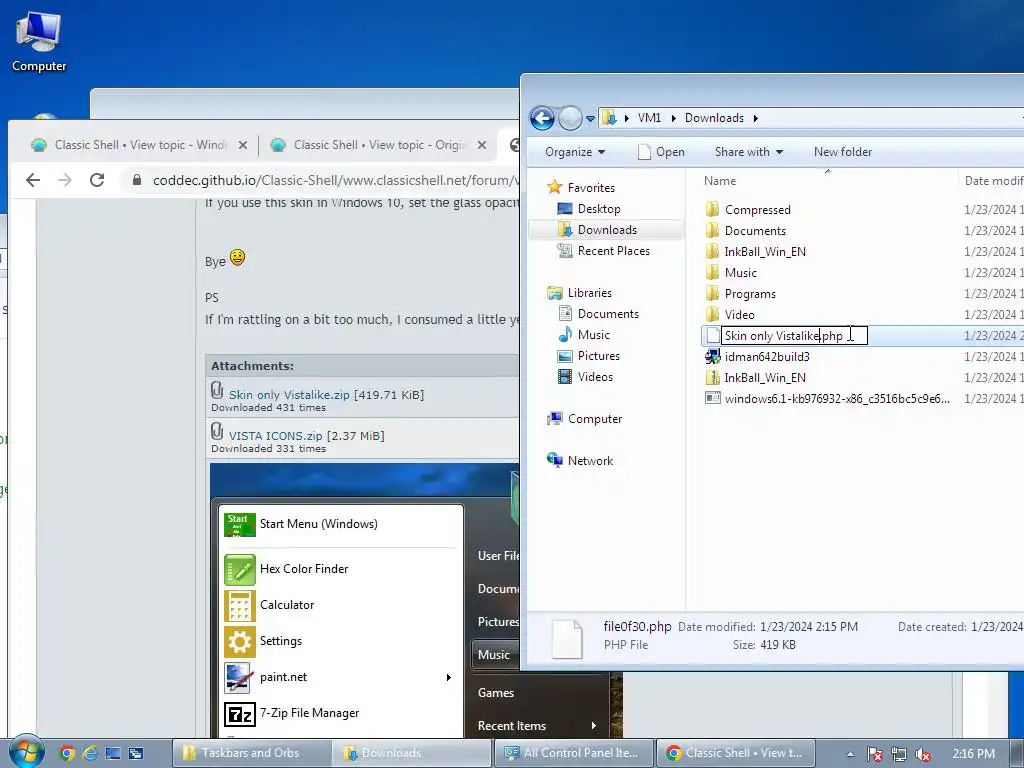Download Skin only Vistalike.zip attachment
The image size is (1024, 768).
pyautogui.click(x=289, y=395)
